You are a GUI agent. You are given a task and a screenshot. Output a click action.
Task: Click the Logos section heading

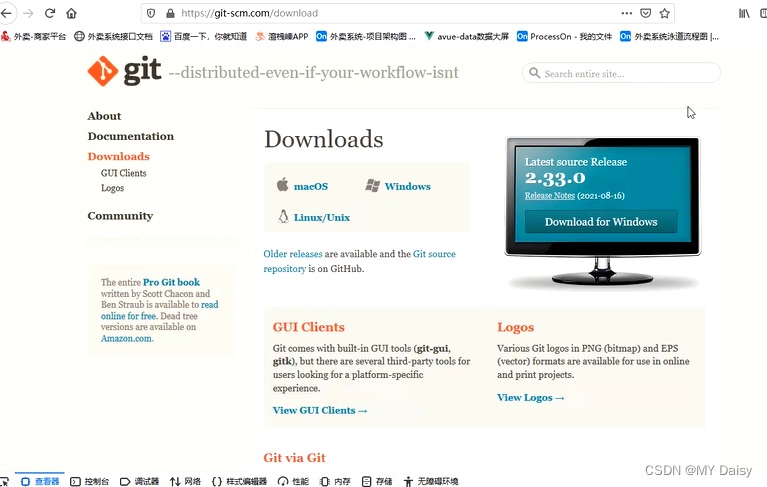point(516,327)
